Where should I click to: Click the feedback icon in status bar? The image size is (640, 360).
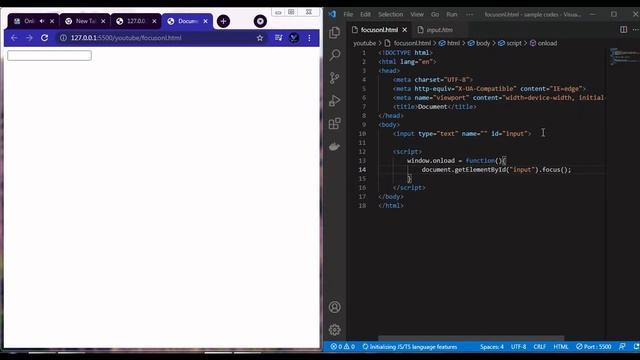pyautogui.click(x=622, y=347)
